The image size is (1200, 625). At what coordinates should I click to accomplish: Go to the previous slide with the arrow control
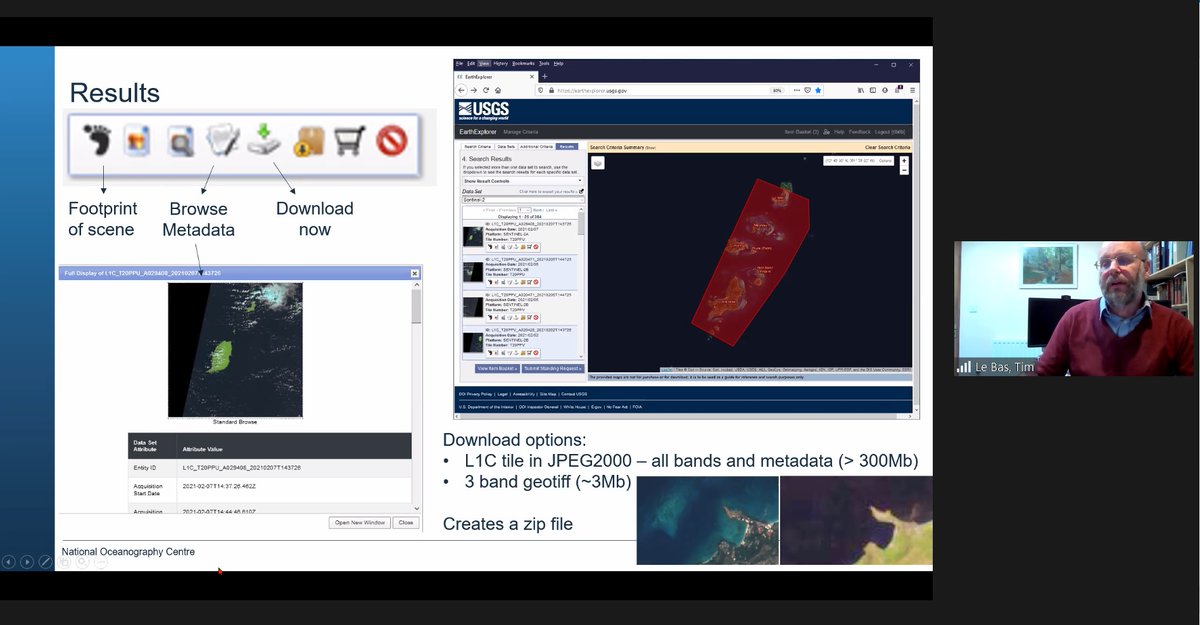(9, 562)
